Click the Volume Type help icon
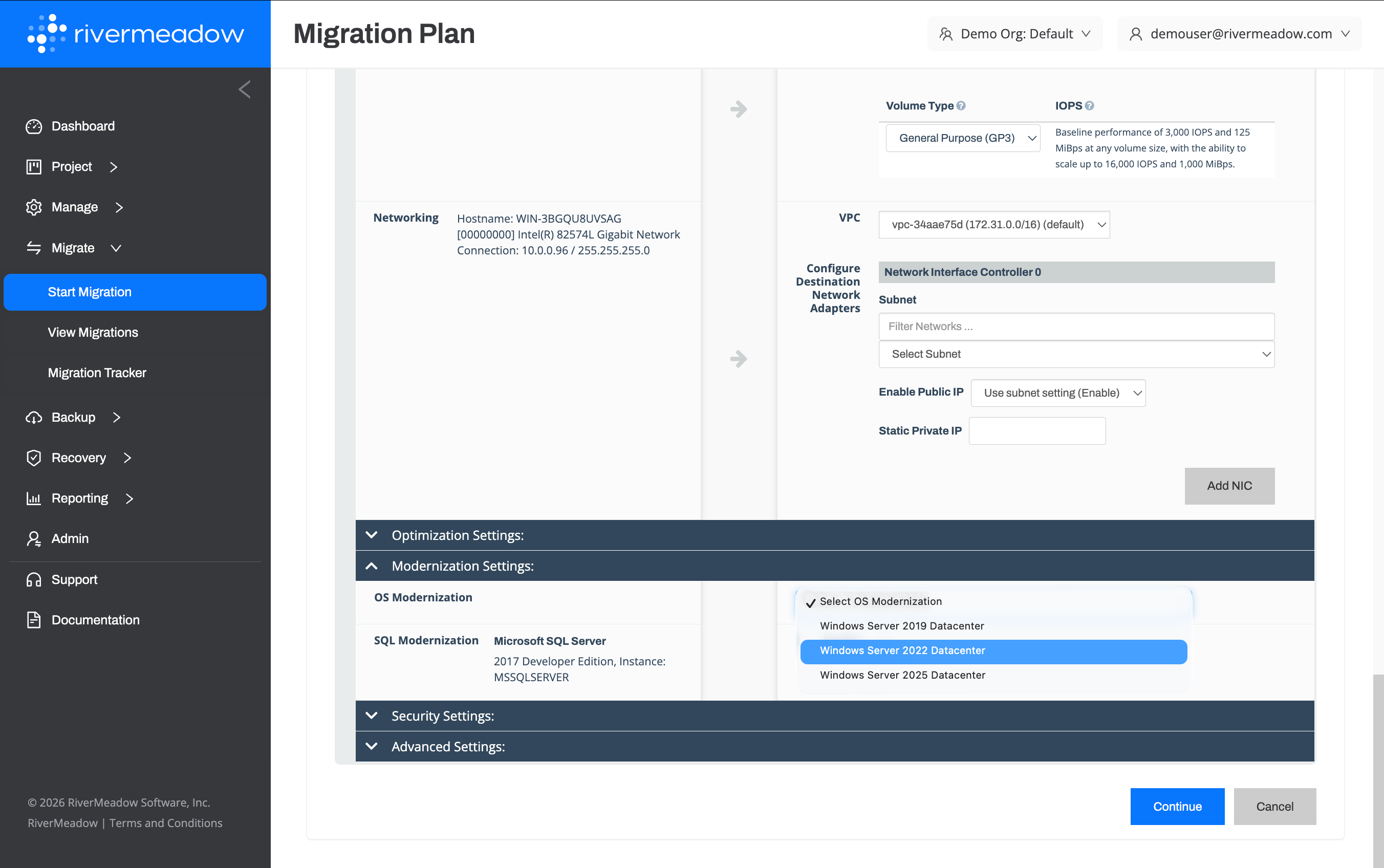Screen dimensions: 1384x868 (961, 105)
